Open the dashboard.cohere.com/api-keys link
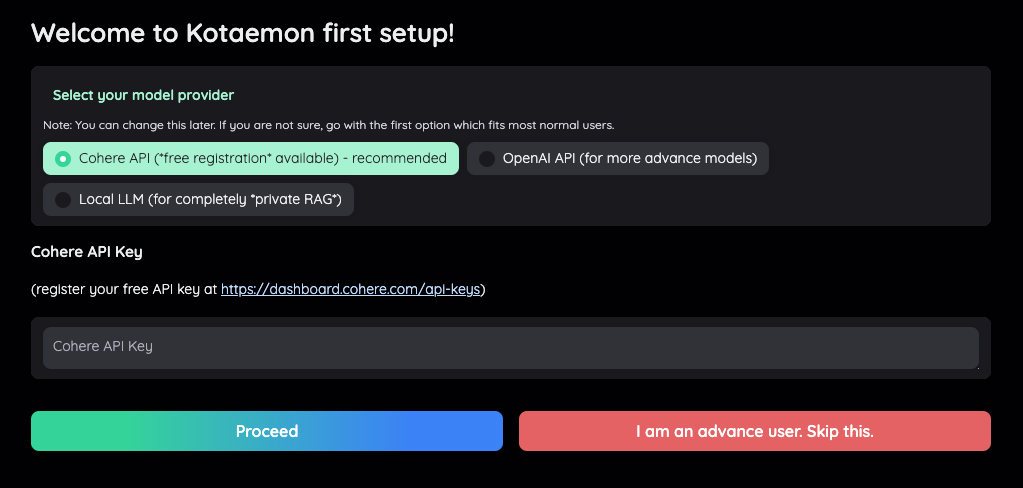The width and height of the screenshot is (1023, 488). tap(350, 289)
